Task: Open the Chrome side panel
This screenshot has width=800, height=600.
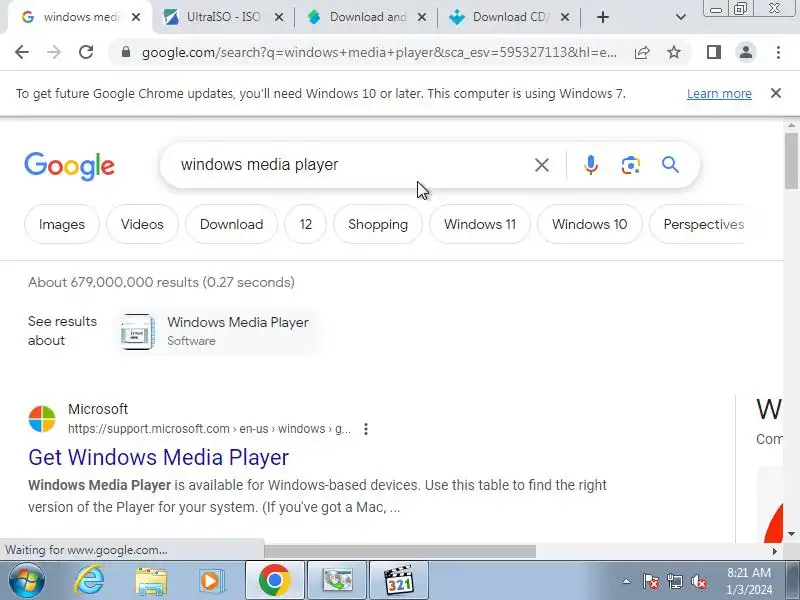Action: coord(714,52)
